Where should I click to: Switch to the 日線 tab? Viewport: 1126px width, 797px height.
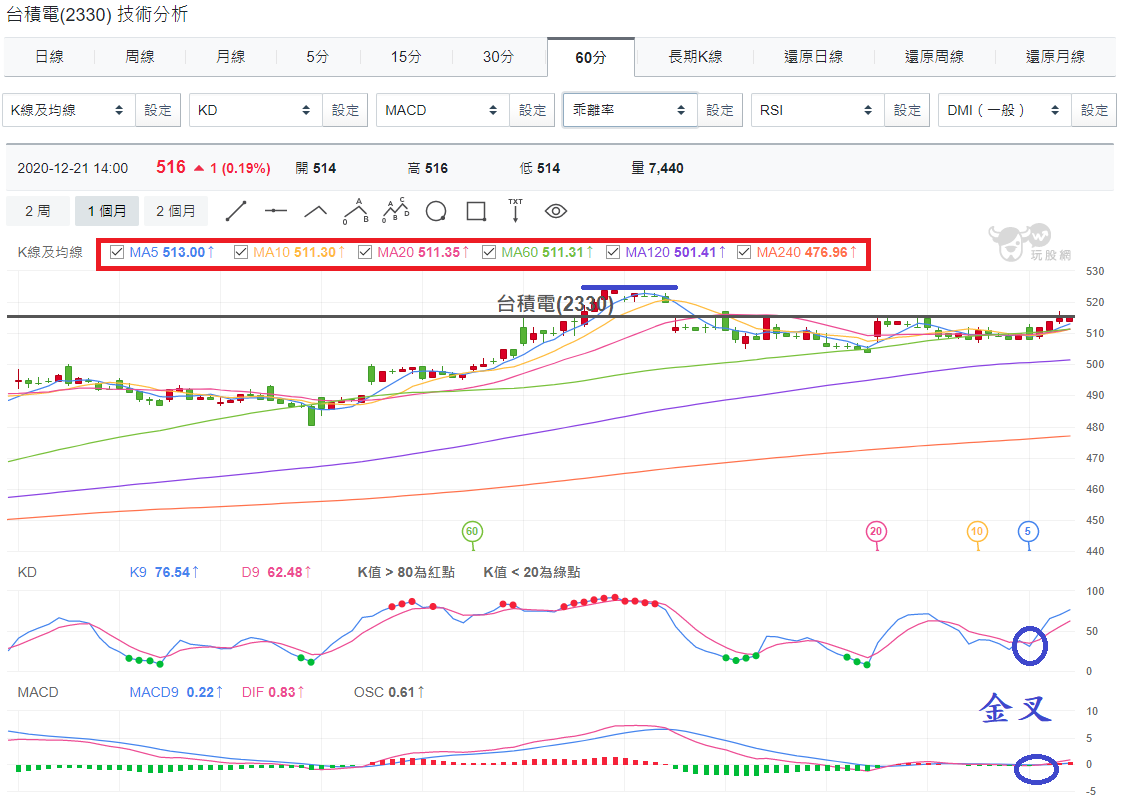[x=50, y=57]
